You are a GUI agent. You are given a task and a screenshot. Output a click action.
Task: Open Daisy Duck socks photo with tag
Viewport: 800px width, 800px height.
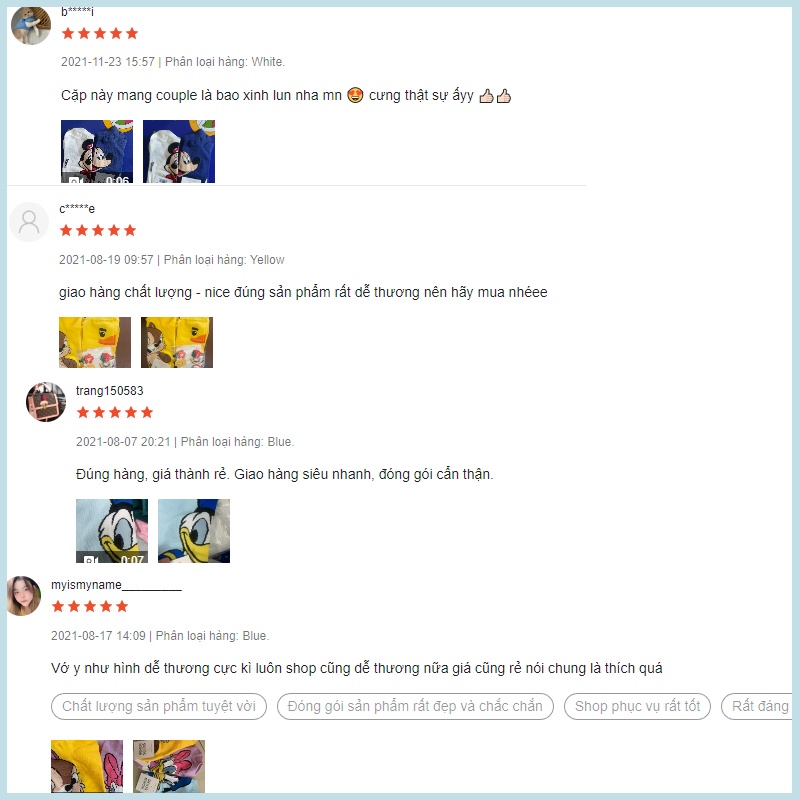point(169,766)
